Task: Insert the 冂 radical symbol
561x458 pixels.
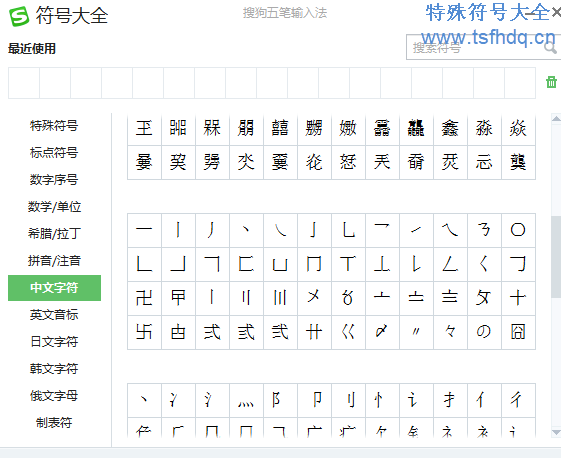Action: click(x=314, y=264)
